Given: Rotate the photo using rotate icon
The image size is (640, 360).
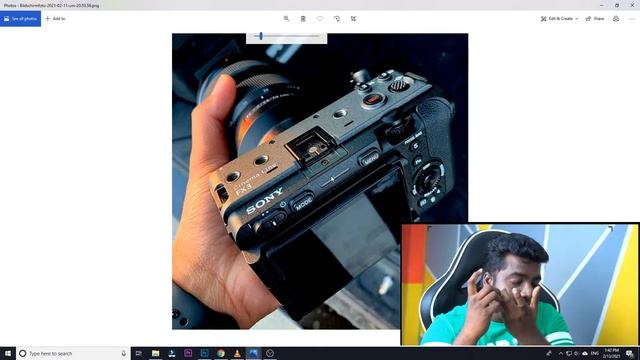Looking at the screenshot, I should point(337,19).
